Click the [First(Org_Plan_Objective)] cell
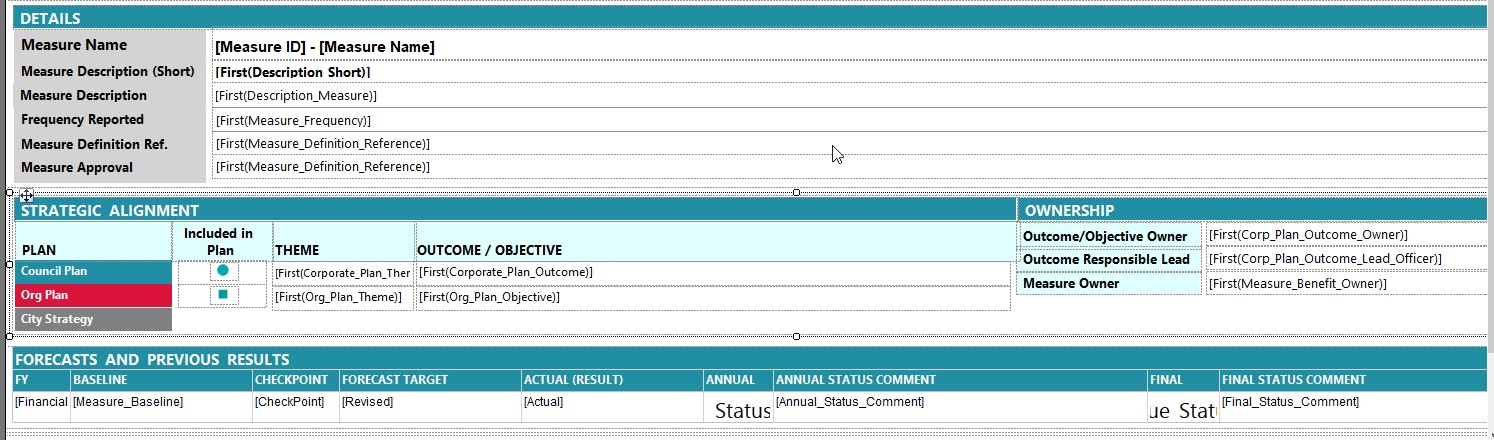Image resolution: width=1494 pixels, height=440 pixels. [714, 297]
